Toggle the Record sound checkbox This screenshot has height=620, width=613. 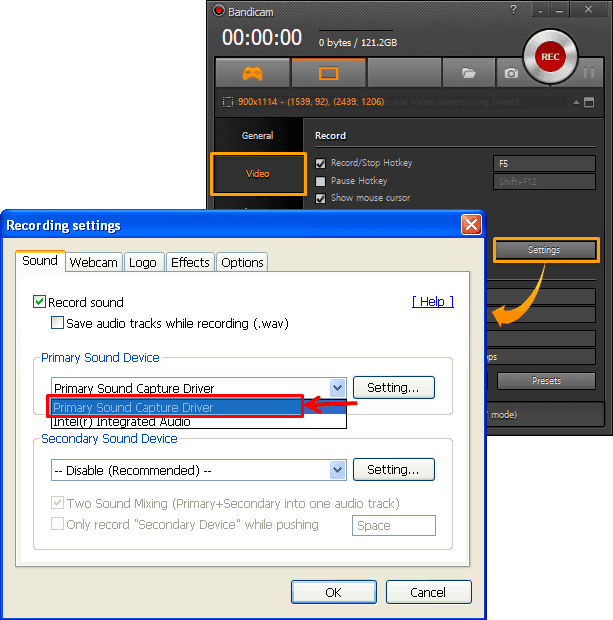point(40,302)
